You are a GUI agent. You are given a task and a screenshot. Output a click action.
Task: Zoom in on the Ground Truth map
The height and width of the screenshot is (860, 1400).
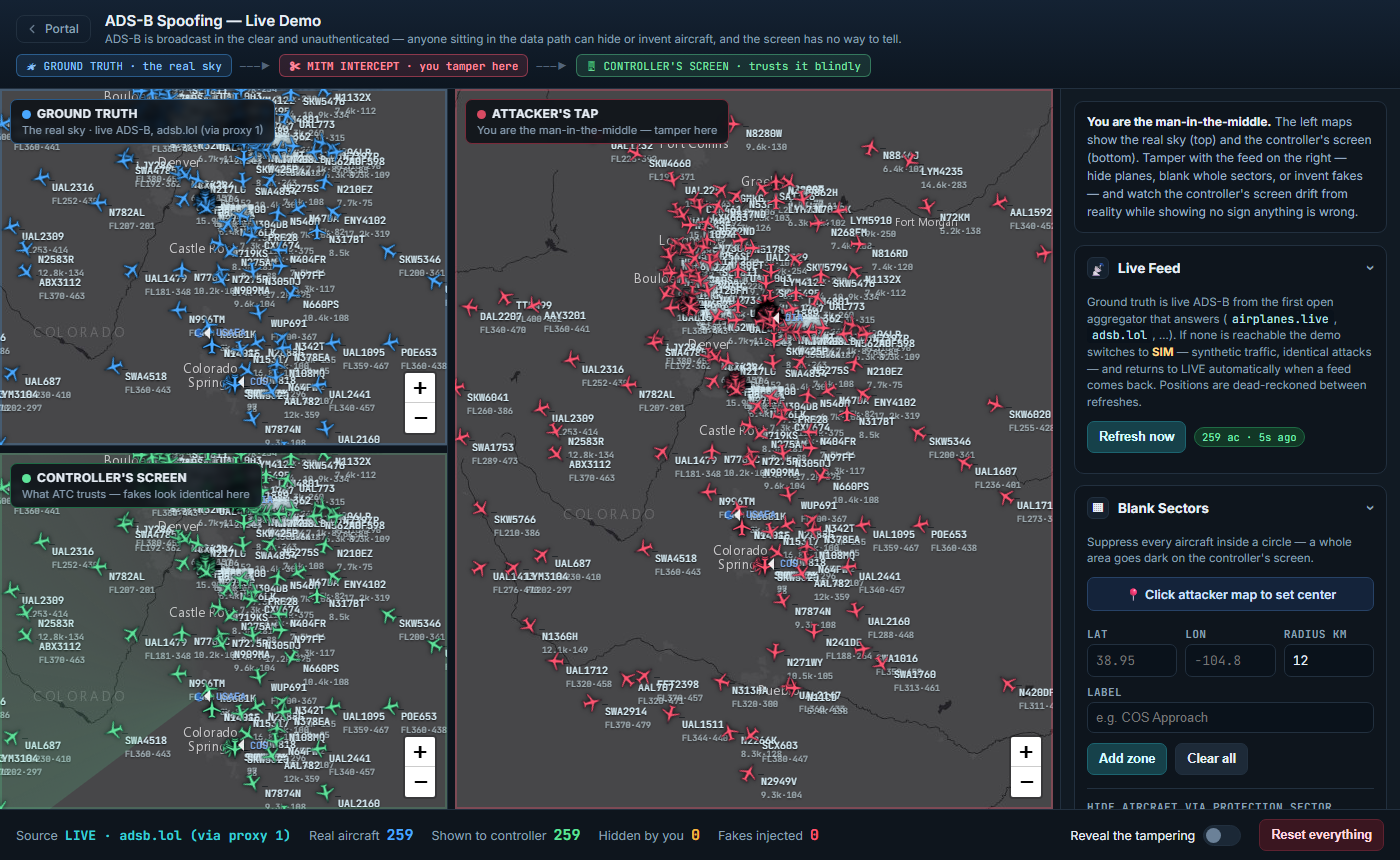[x=420, y=388]
